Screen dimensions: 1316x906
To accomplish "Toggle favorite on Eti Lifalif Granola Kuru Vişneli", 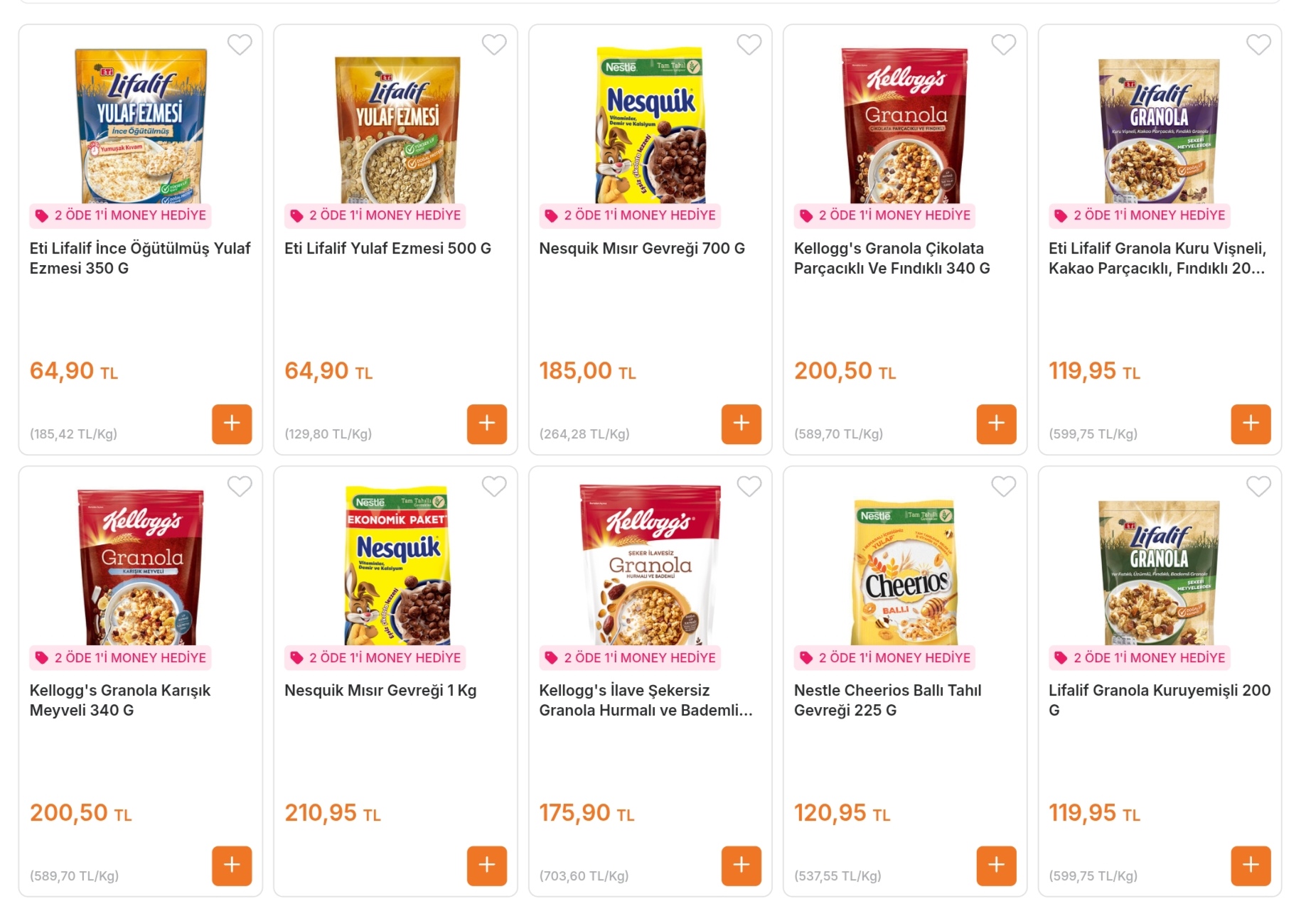I will 1258,45.
